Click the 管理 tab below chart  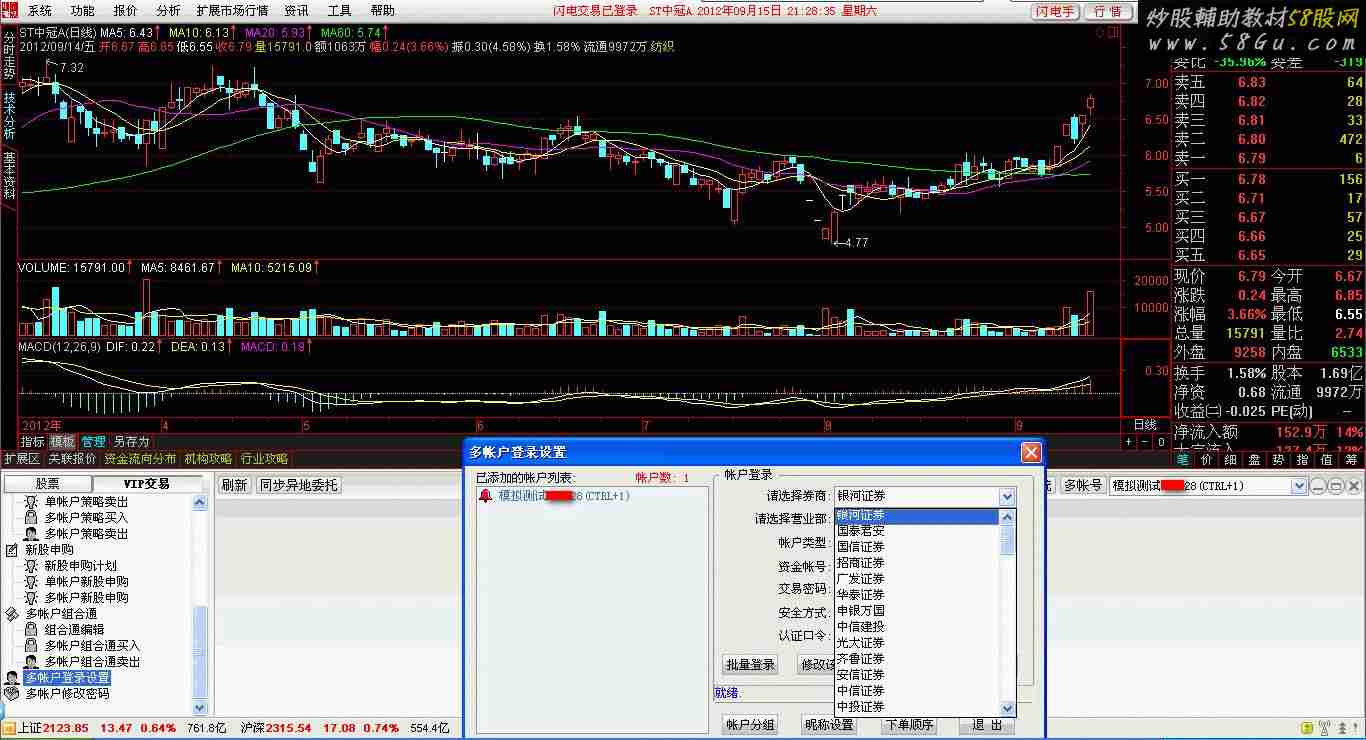pyautogui.click(x=94, y=441)
